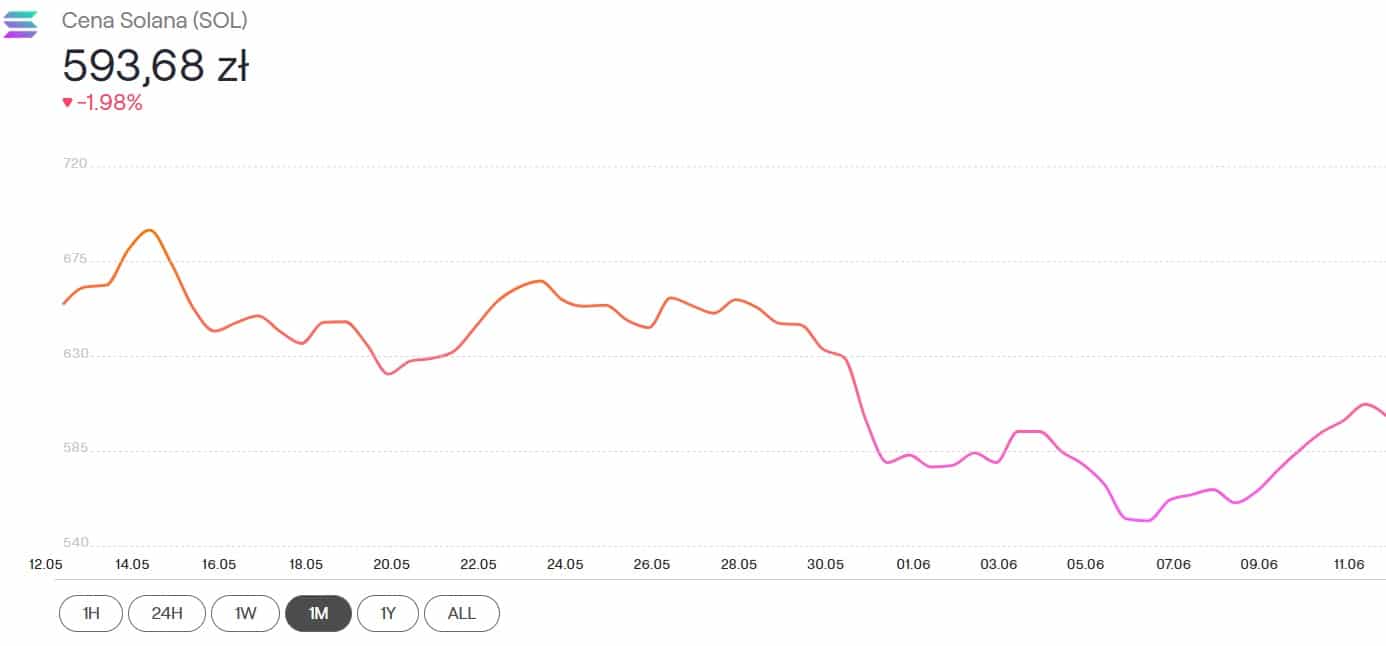Click the 540 price axis label
Screen dimensions: 1386x646
coord(76,543)
